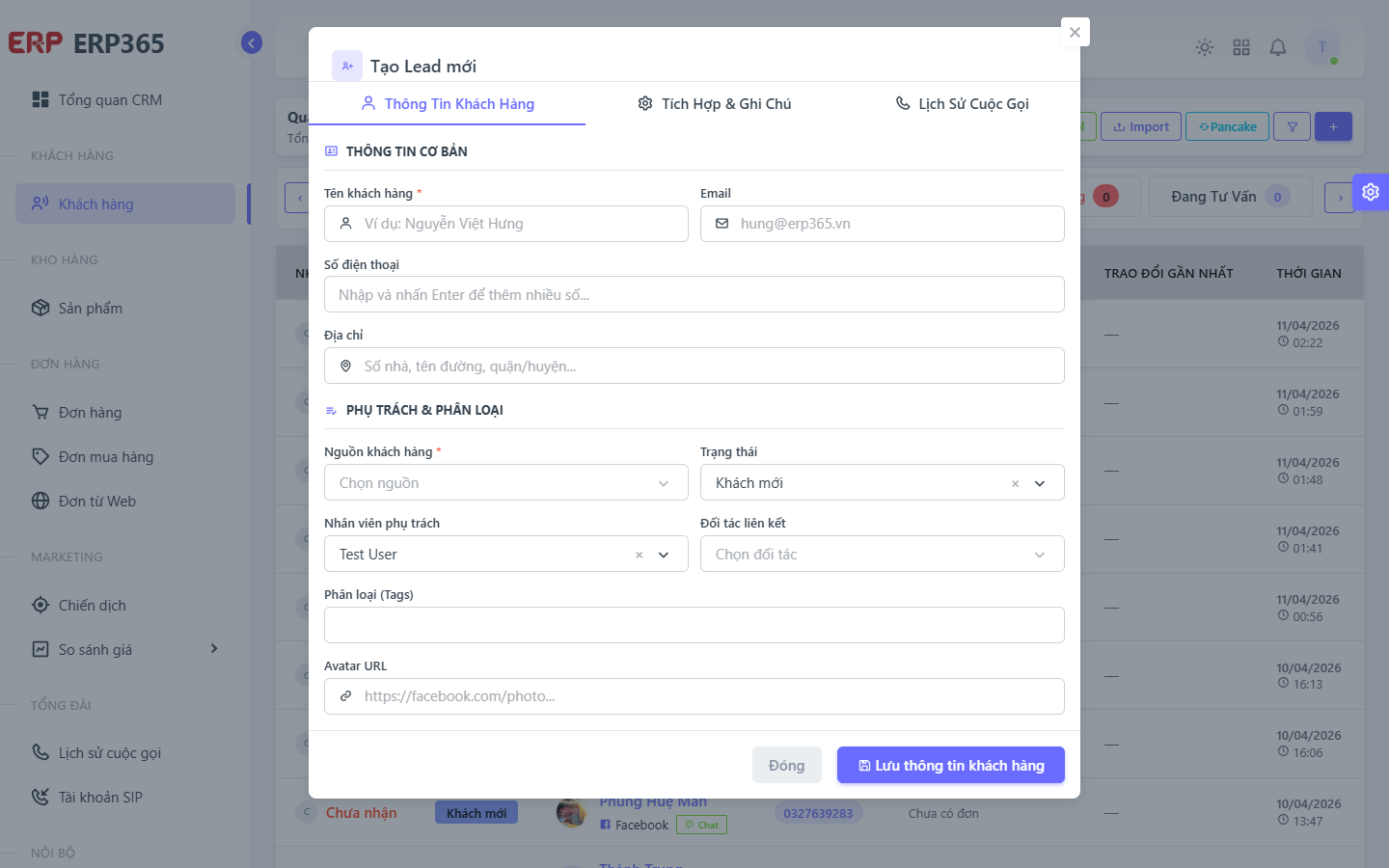The image size is (1389, 868).
Task: Clear Test User from Nhân viên phụ trách
Action: click(639, 556)
